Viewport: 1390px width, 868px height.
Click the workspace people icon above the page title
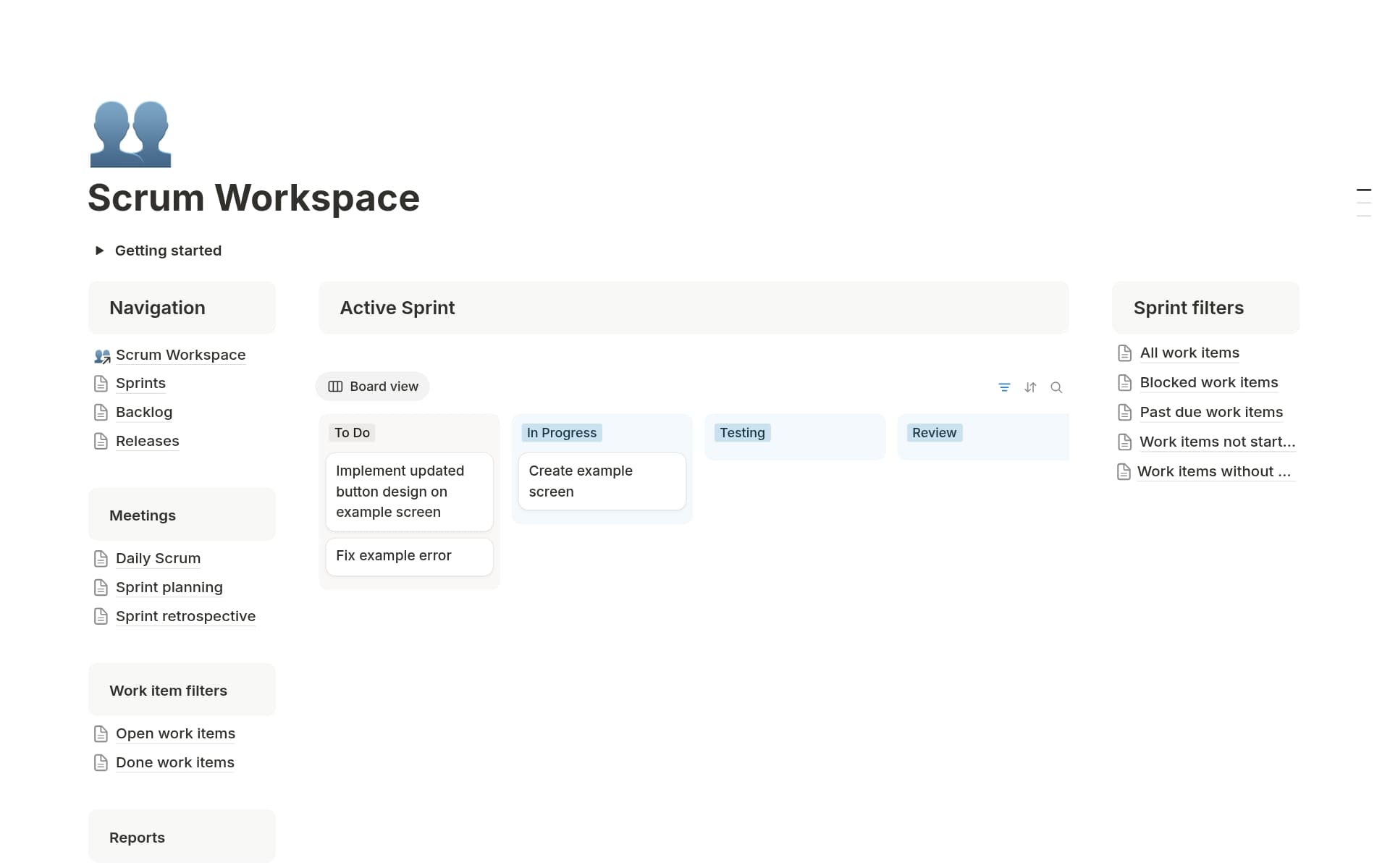pyautogui.click(x=130, y=134)
